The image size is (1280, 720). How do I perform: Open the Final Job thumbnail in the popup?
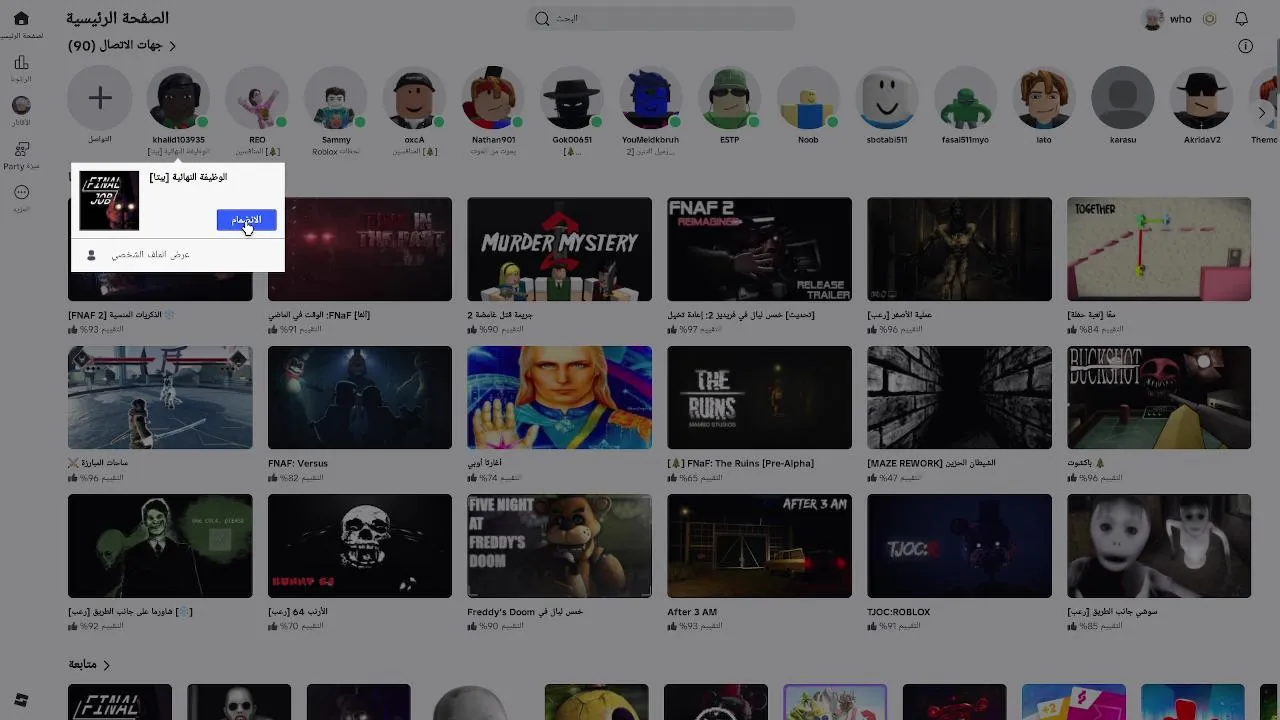coord(109,200)
